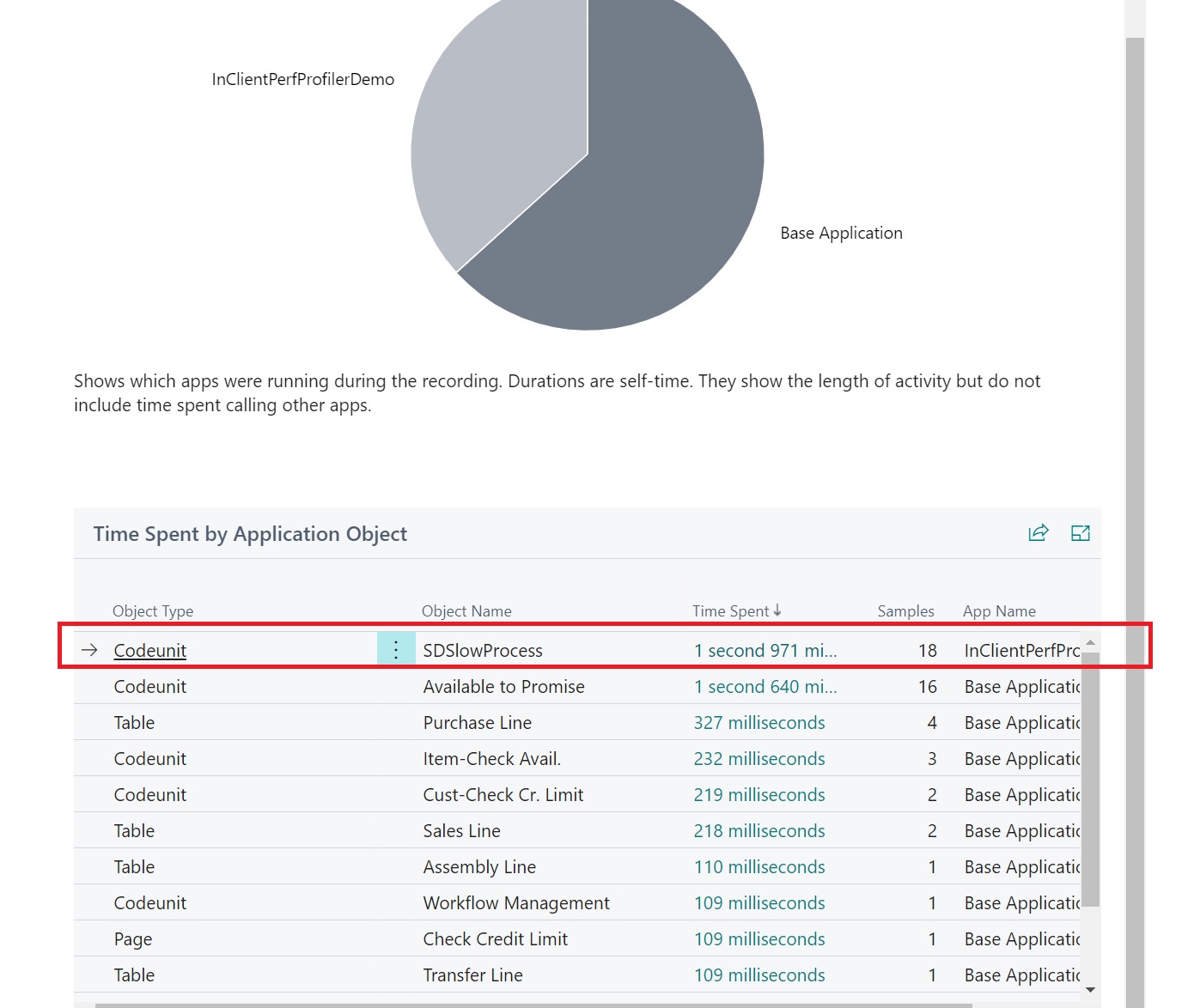Click the Object Name column header

tap(466, 610)
